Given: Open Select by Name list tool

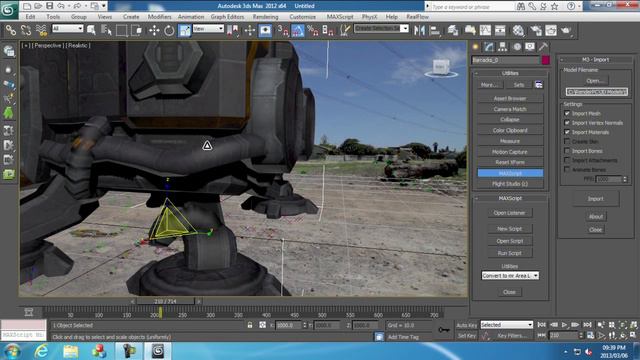Looking at the screenshot, I should [x=106, y=30].
